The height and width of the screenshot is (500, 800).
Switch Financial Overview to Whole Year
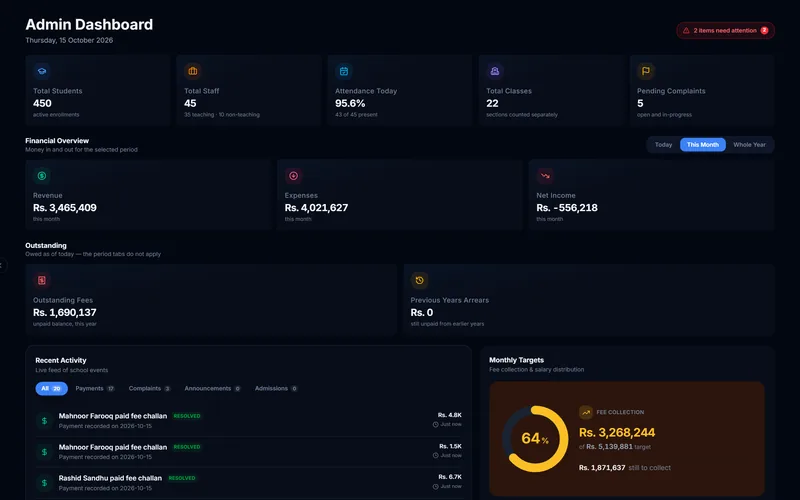tap(749, 145)
